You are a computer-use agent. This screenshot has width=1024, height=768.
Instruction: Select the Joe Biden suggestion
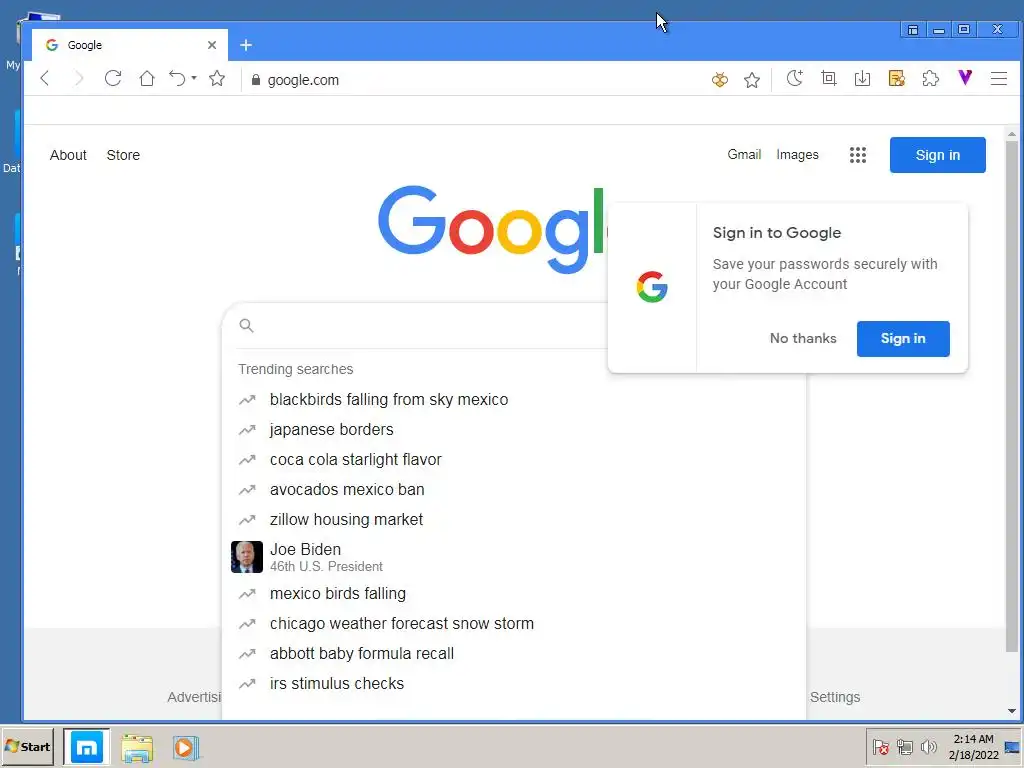pos(514,557)
